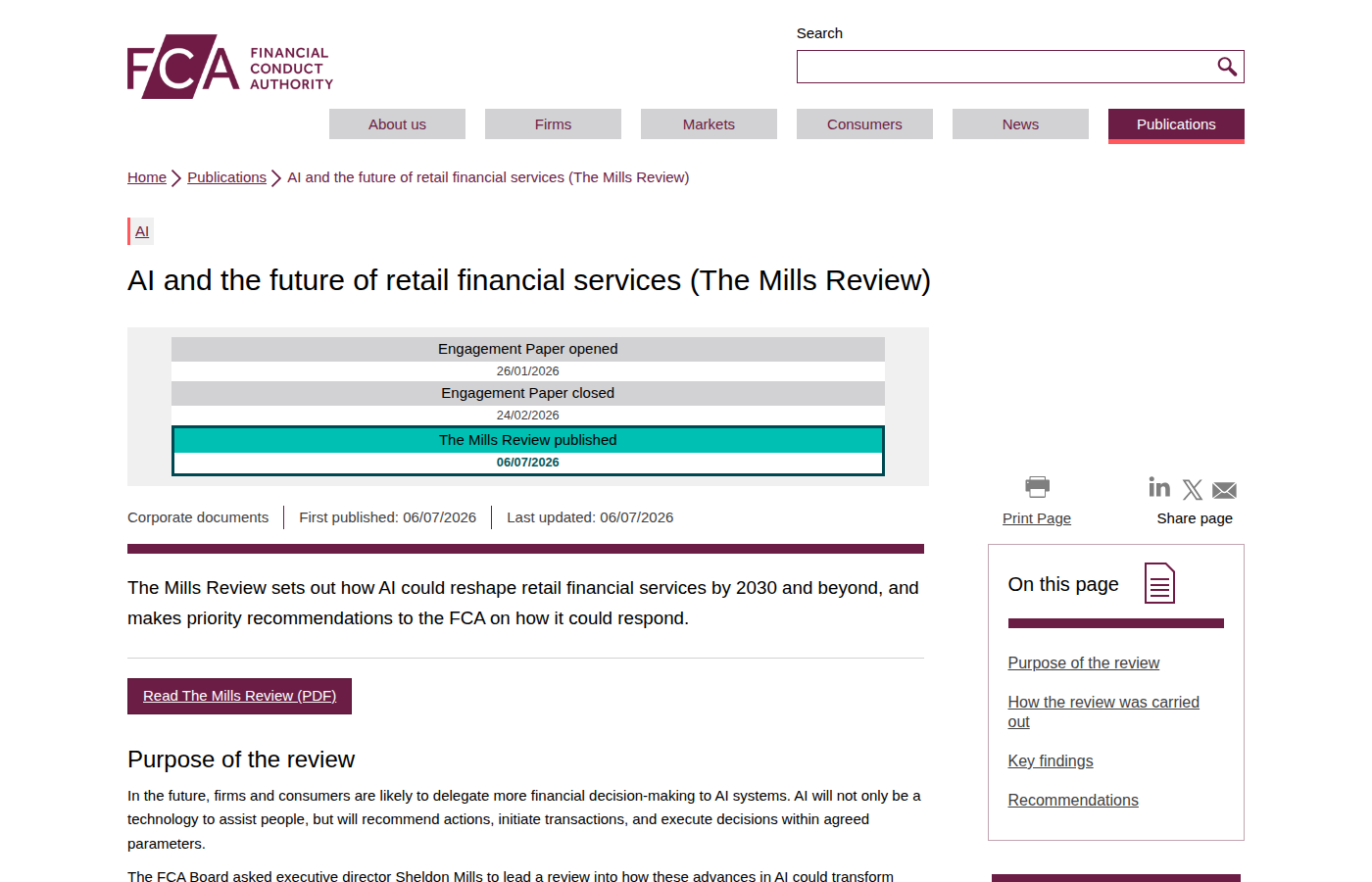Share page via X icon

(x=1193, y=490)
